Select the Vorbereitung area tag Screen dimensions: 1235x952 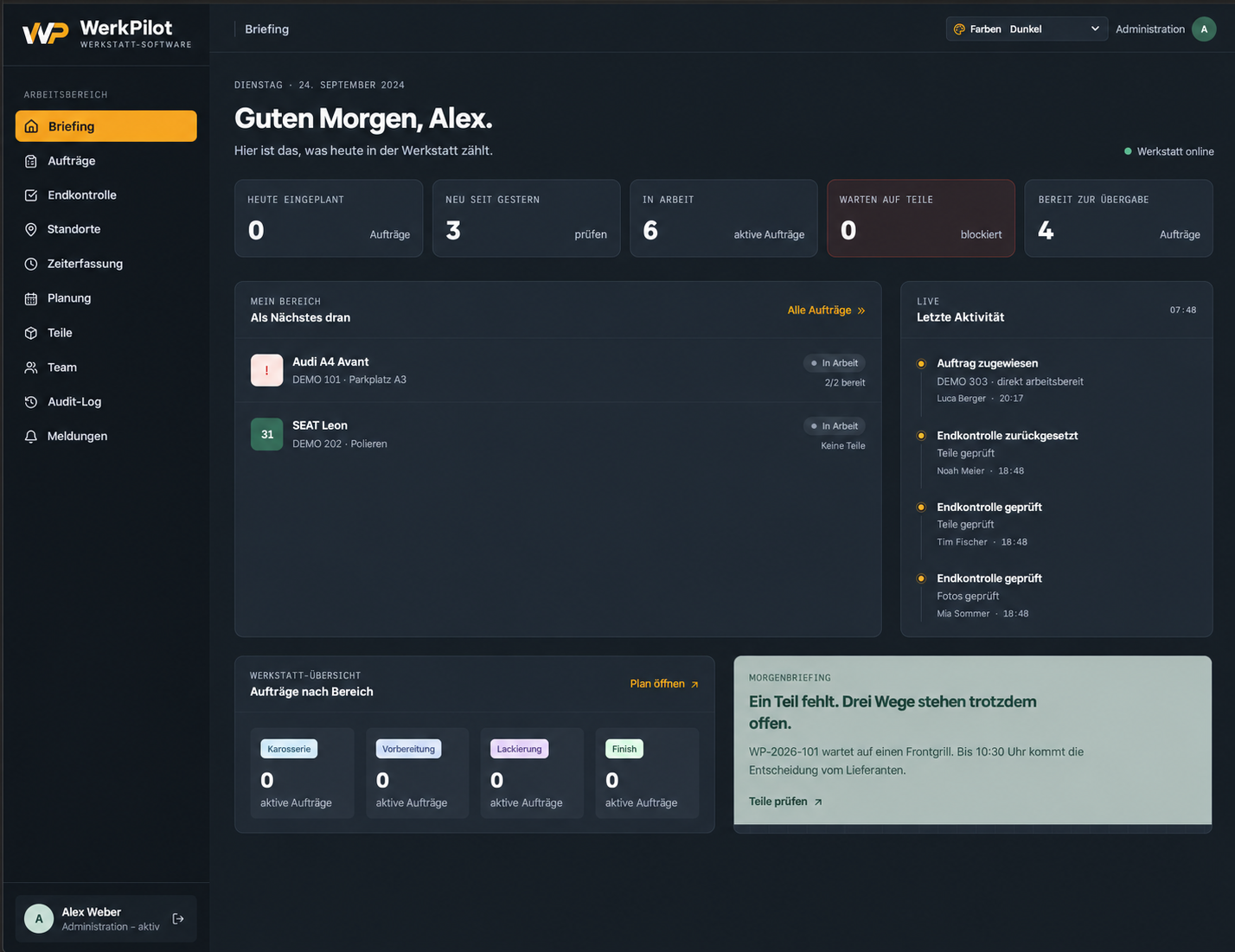tap(408, 749)
